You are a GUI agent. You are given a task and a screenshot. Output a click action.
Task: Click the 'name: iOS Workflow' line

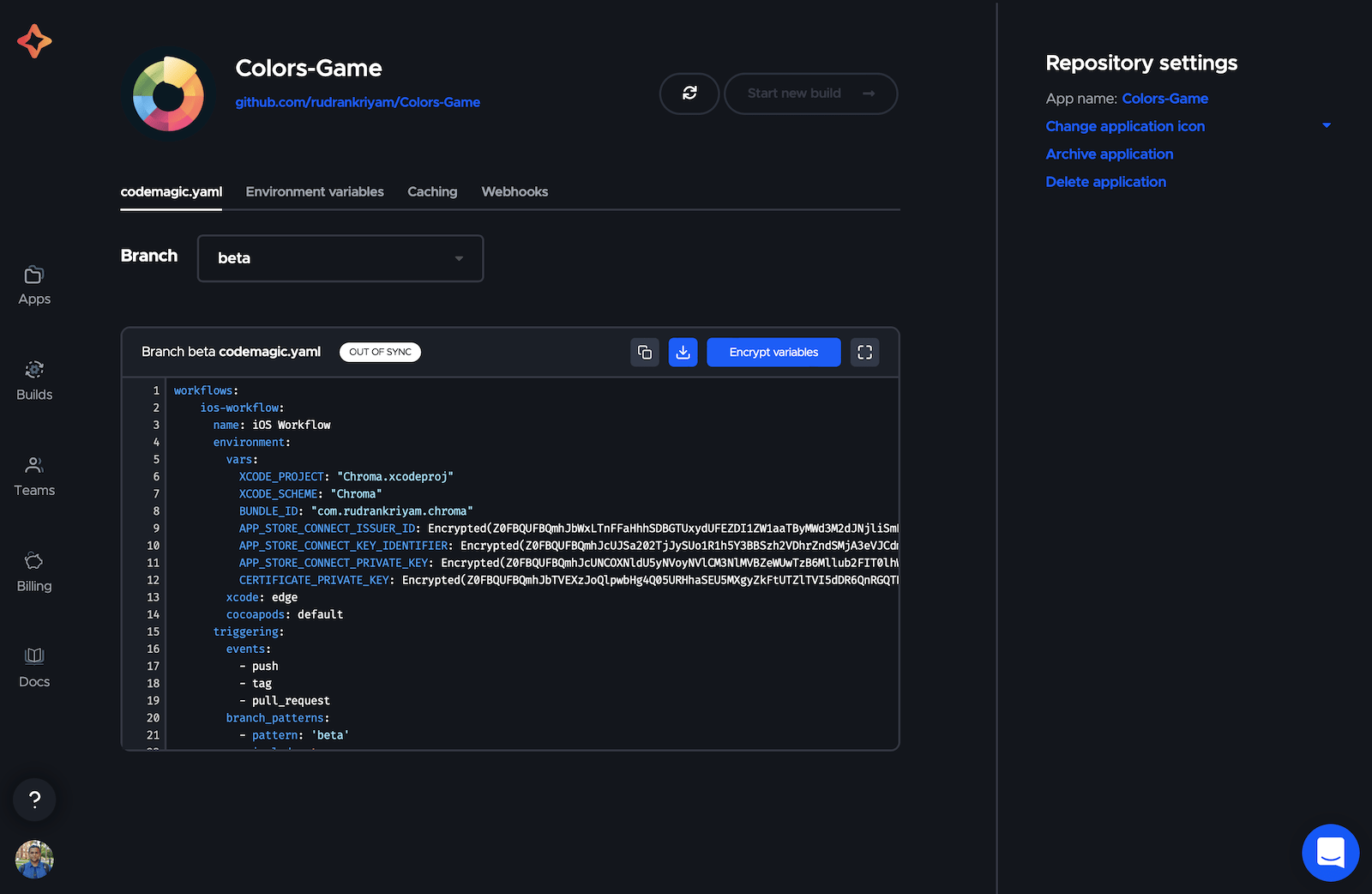coord(271,425)
